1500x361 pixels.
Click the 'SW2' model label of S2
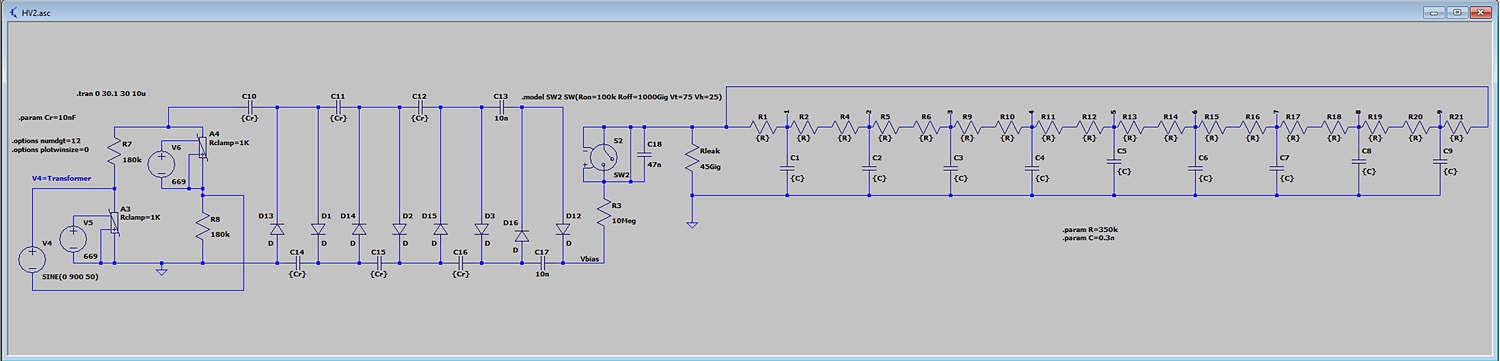(621, 174)
